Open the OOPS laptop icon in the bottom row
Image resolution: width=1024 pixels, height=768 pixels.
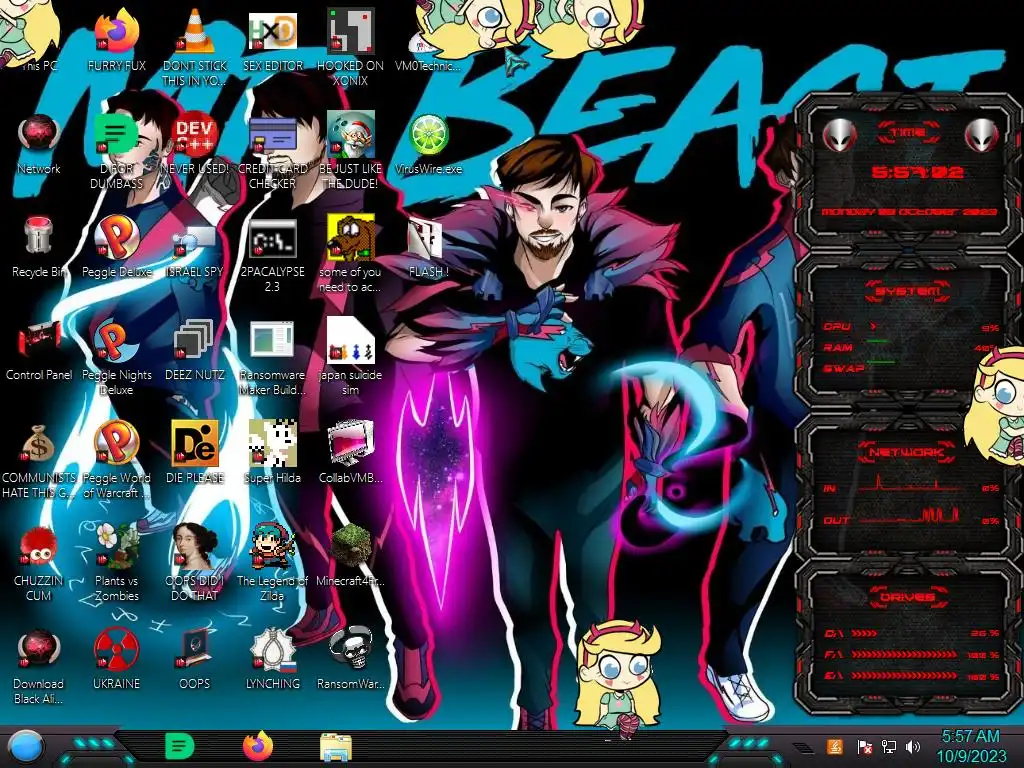(195, 650)
